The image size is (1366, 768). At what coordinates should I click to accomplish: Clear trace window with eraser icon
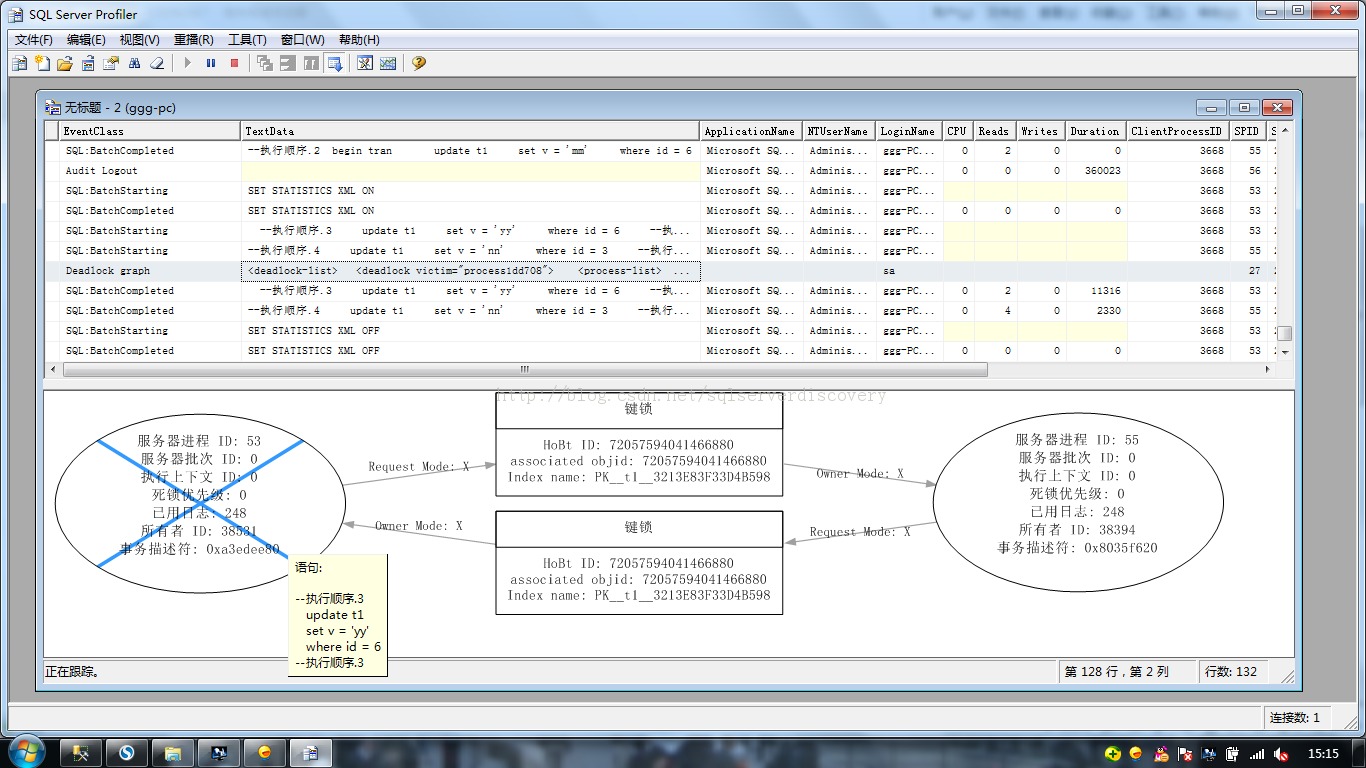pyautogui.click(x=157, y=63)
